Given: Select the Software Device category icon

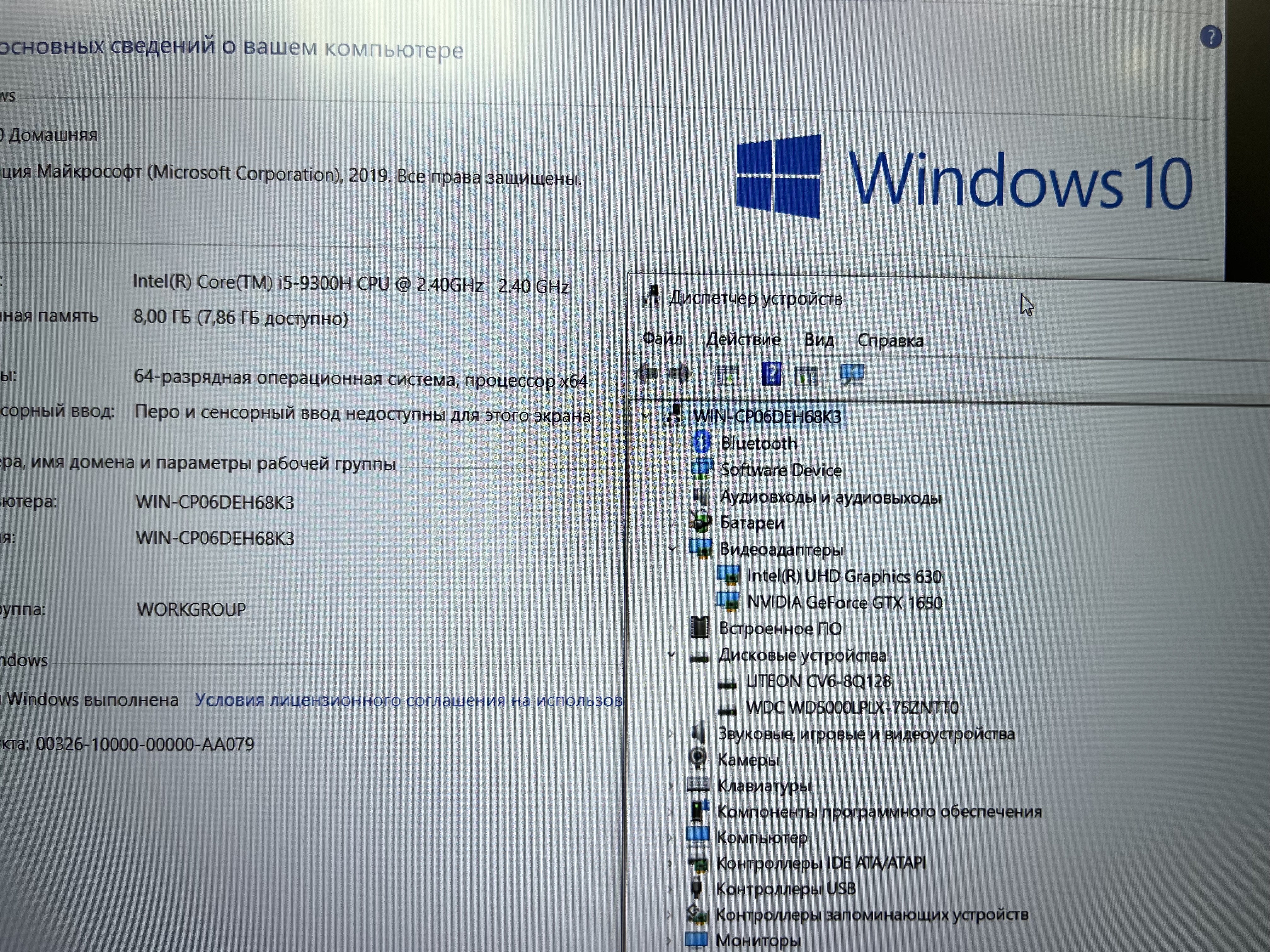Looking at the screenshot, I should (x=701, y=468).
